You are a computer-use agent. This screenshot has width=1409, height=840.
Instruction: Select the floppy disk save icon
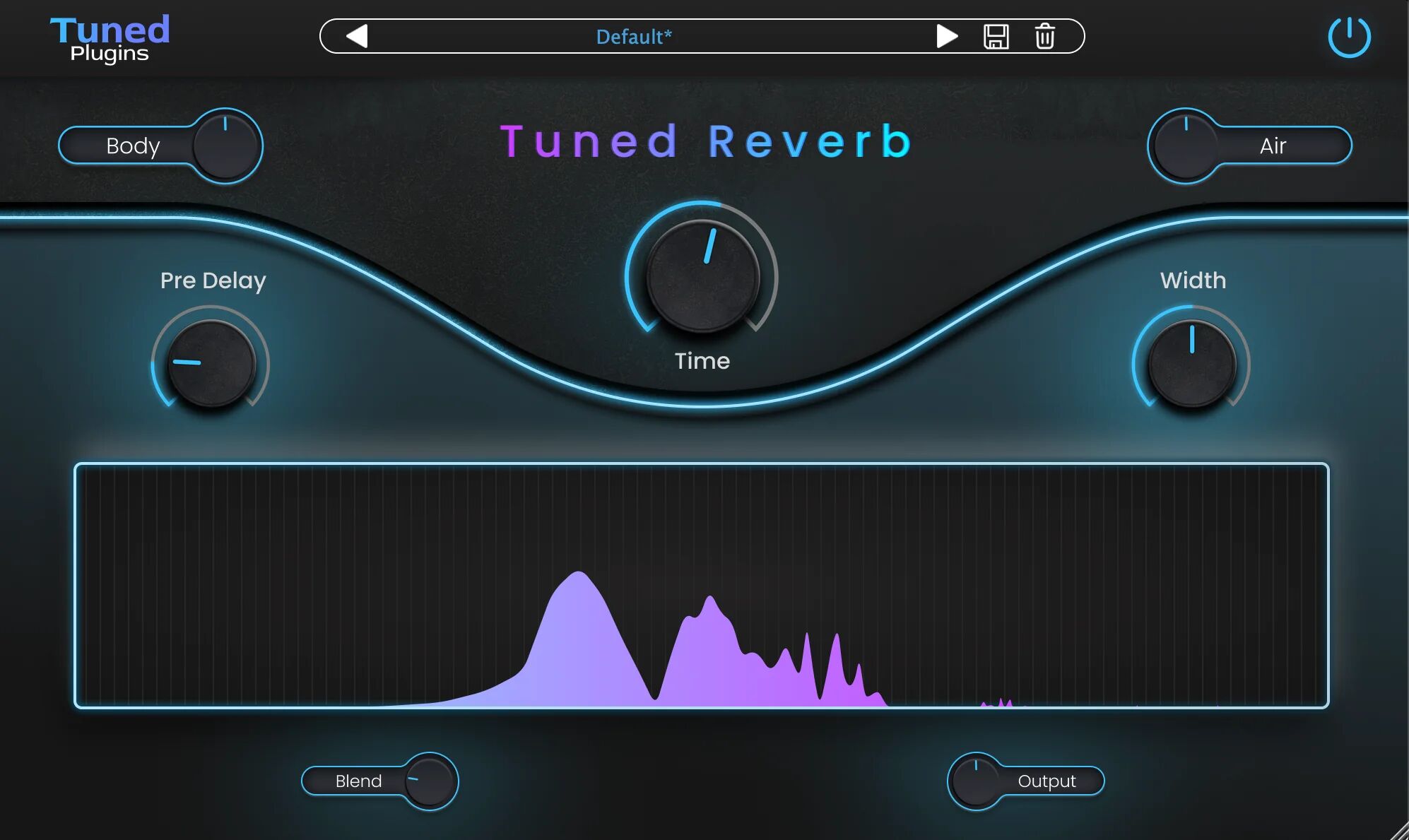click(997, 36)
